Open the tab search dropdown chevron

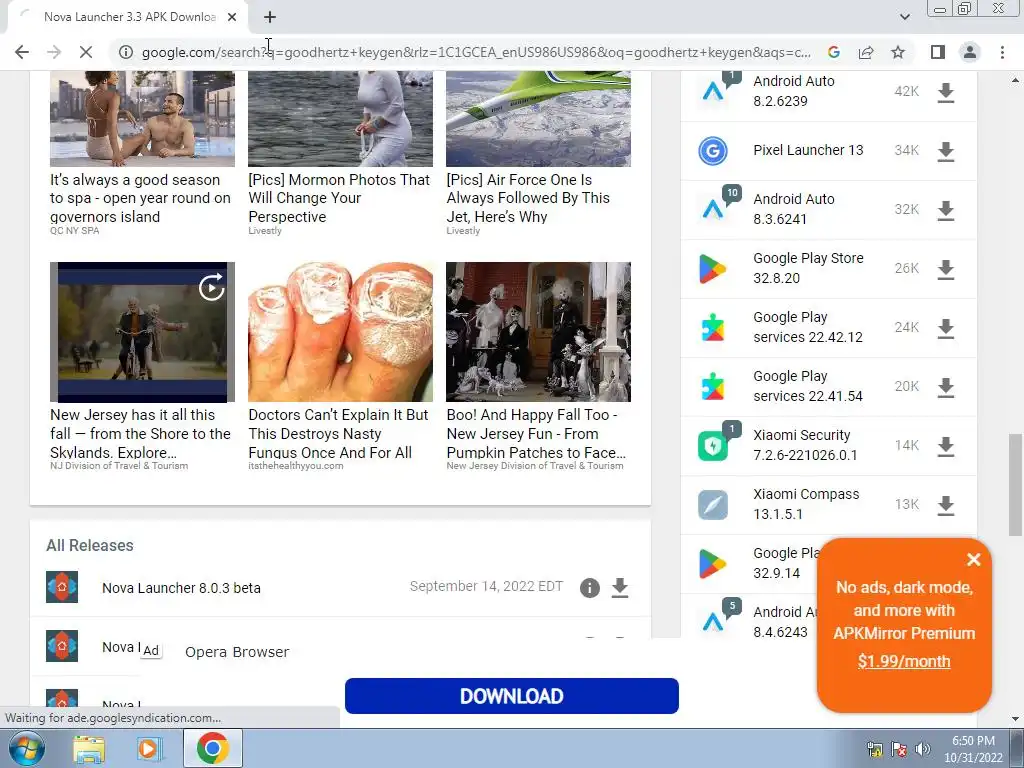click(x=904, y=17)
